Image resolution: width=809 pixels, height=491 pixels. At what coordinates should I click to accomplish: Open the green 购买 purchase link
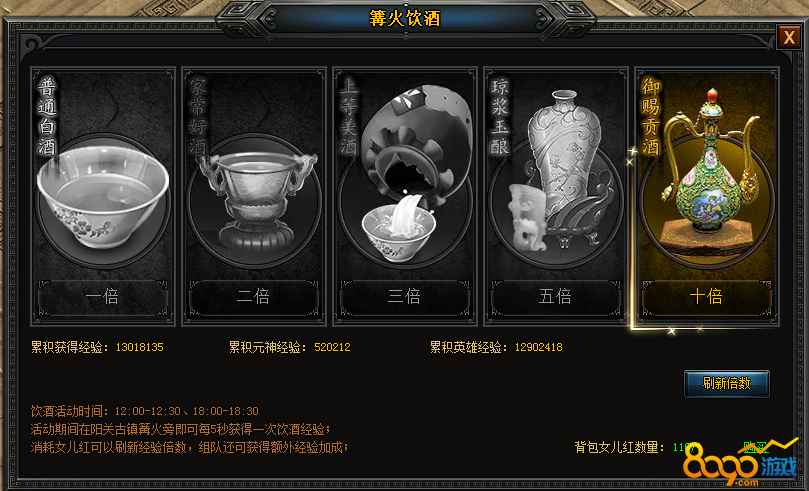coord(755,447)
